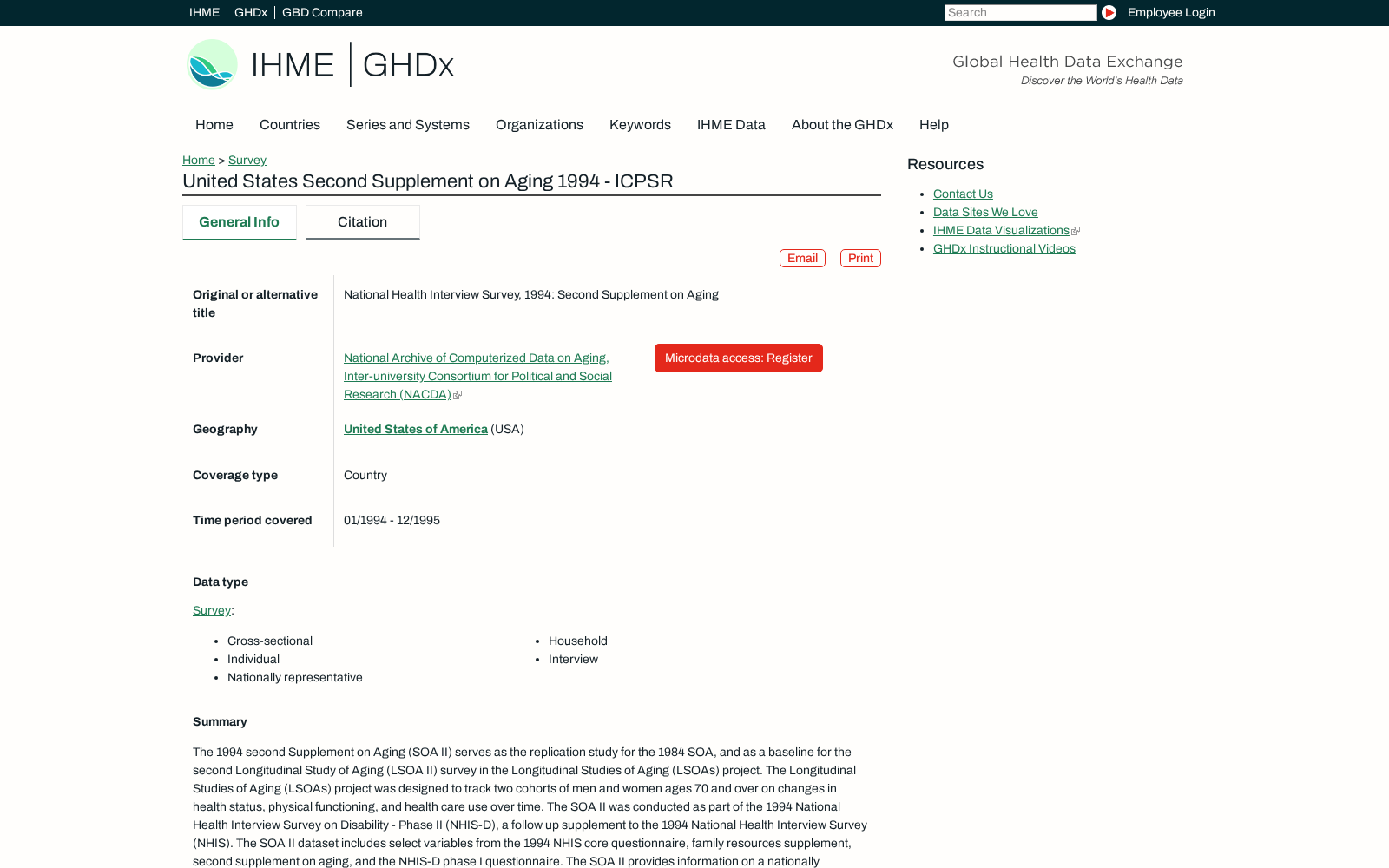Click the external link icon after NACDA
The height and width of the screenshot is (868, 1389).
coord(458,395)
